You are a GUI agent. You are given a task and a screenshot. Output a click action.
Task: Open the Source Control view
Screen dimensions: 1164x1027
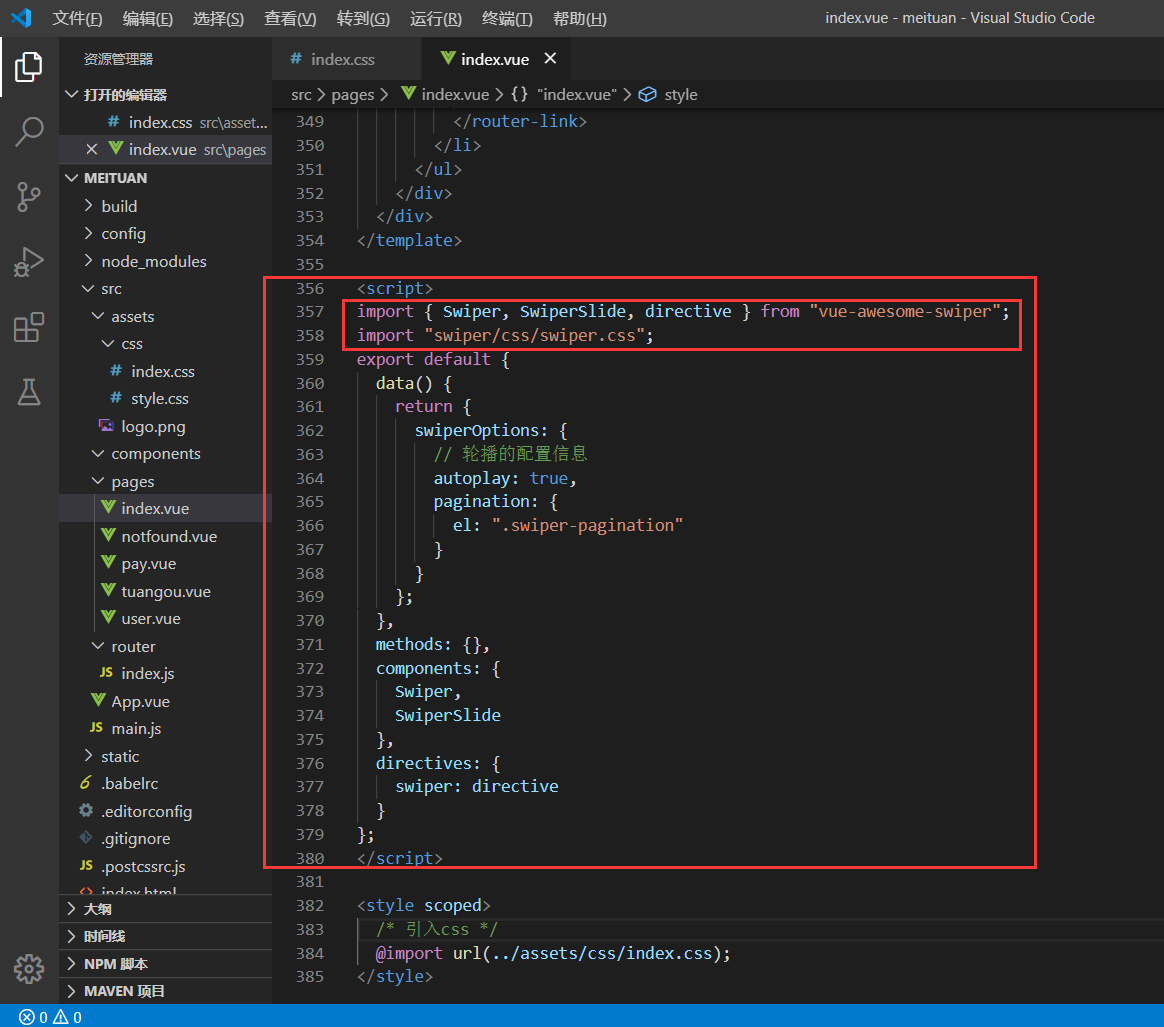(x=28, y=197)
